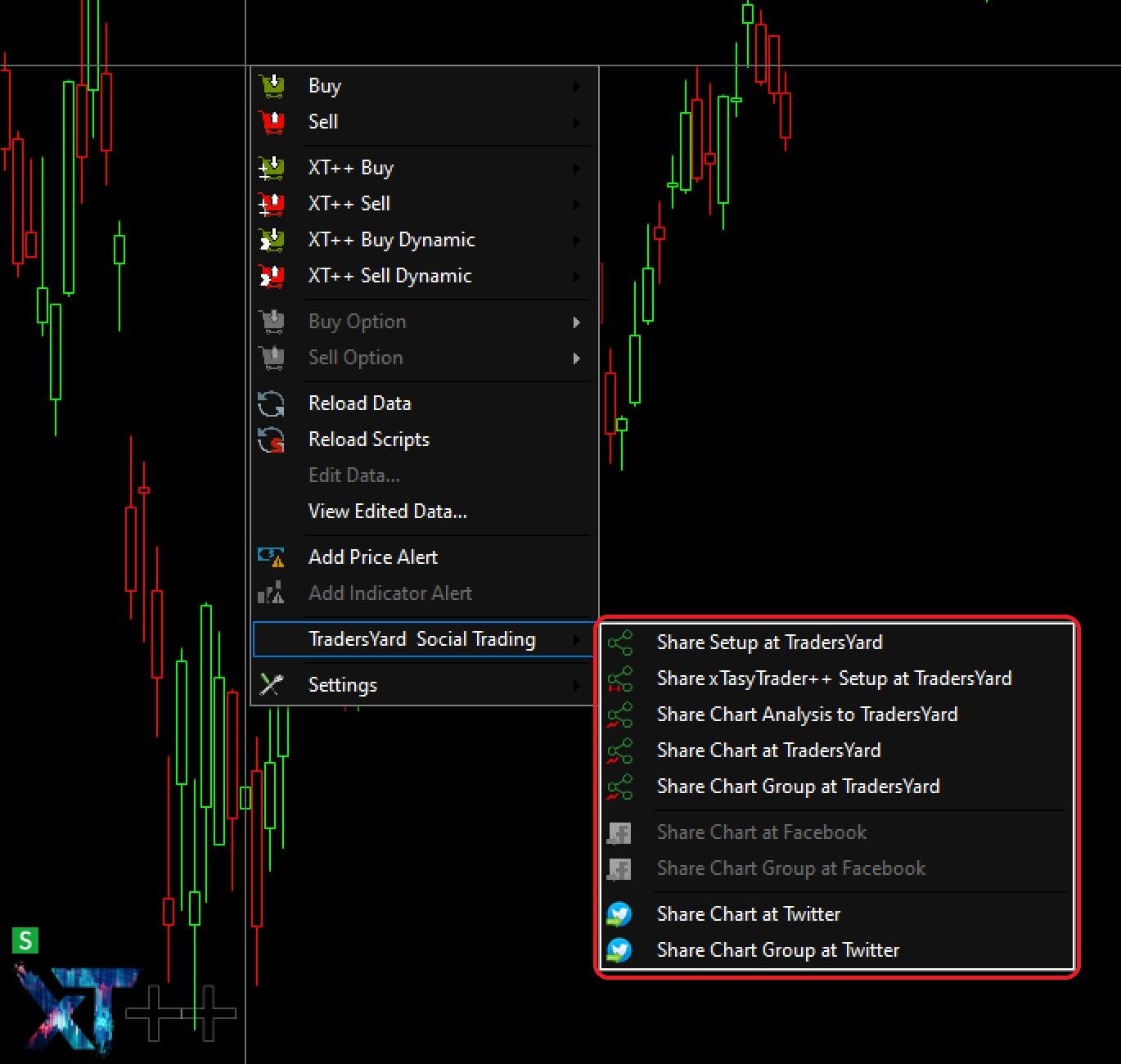Image resolution: width=1121 pixels, height=1064 pixels.
Task: Open the Settings menu entry
Action: pos(424,685)
